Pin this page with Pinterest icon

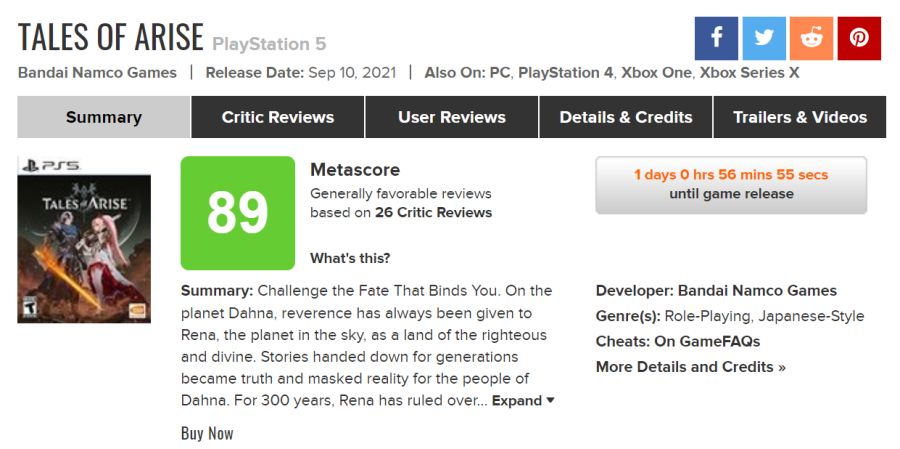pos(859,38)
